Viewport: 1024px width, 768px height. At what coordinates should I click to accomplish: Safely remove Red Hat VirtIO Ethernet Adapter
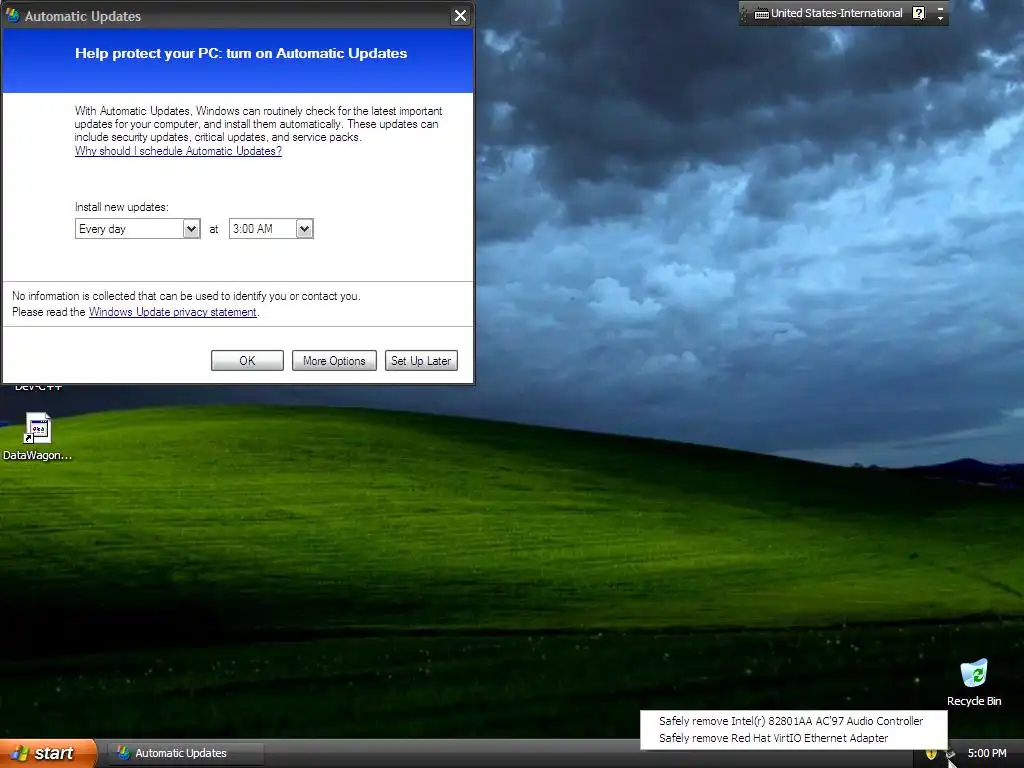pyautogui.click(x=773, y=738)
